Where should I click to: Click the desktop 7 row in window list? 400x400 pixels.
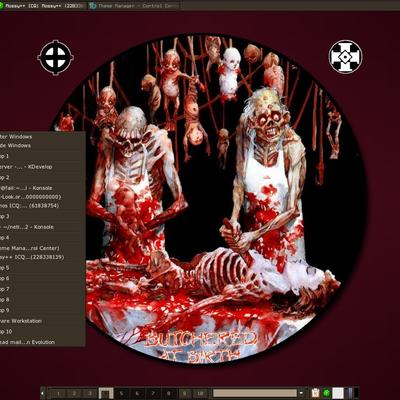pos(43,289)
